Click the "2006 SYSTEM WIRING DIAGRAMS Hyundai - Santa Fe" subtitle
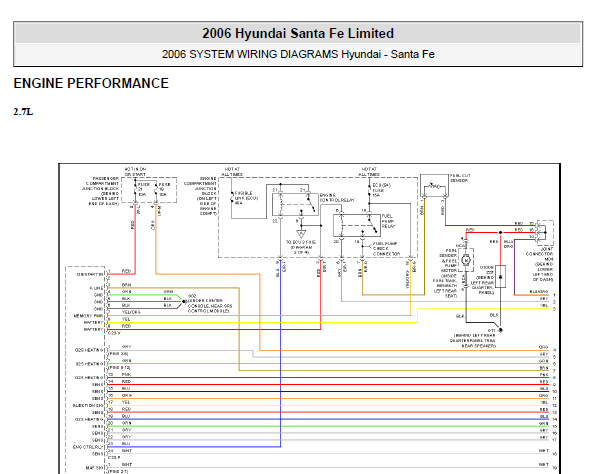Viewport: 607px width, 474px height. [298, 54]
